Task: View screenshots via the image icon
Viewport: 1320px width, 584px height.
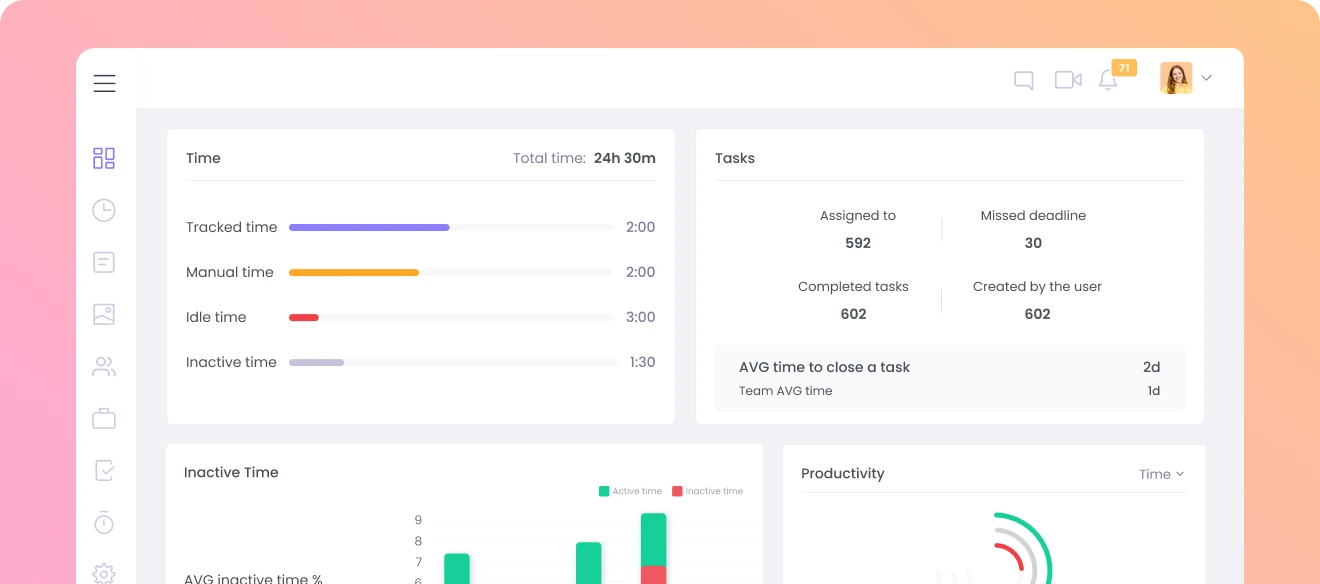Action: click(104, 314)
